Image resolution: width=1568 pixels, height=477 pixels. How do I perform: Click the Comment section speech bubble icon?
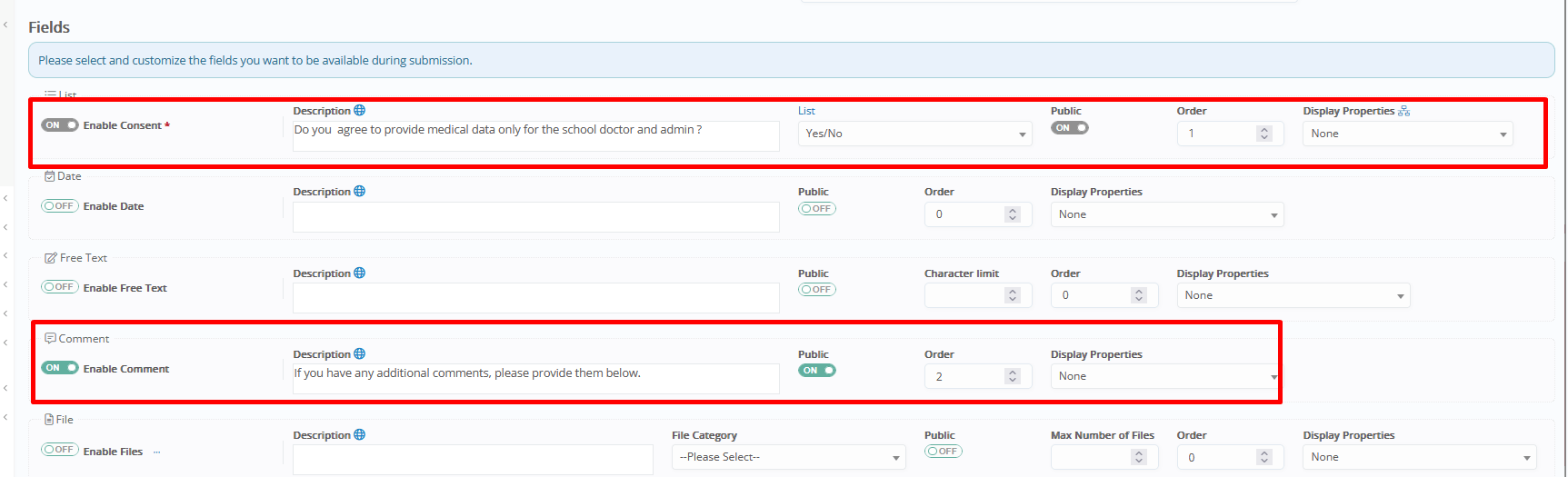tap(50, 339)
